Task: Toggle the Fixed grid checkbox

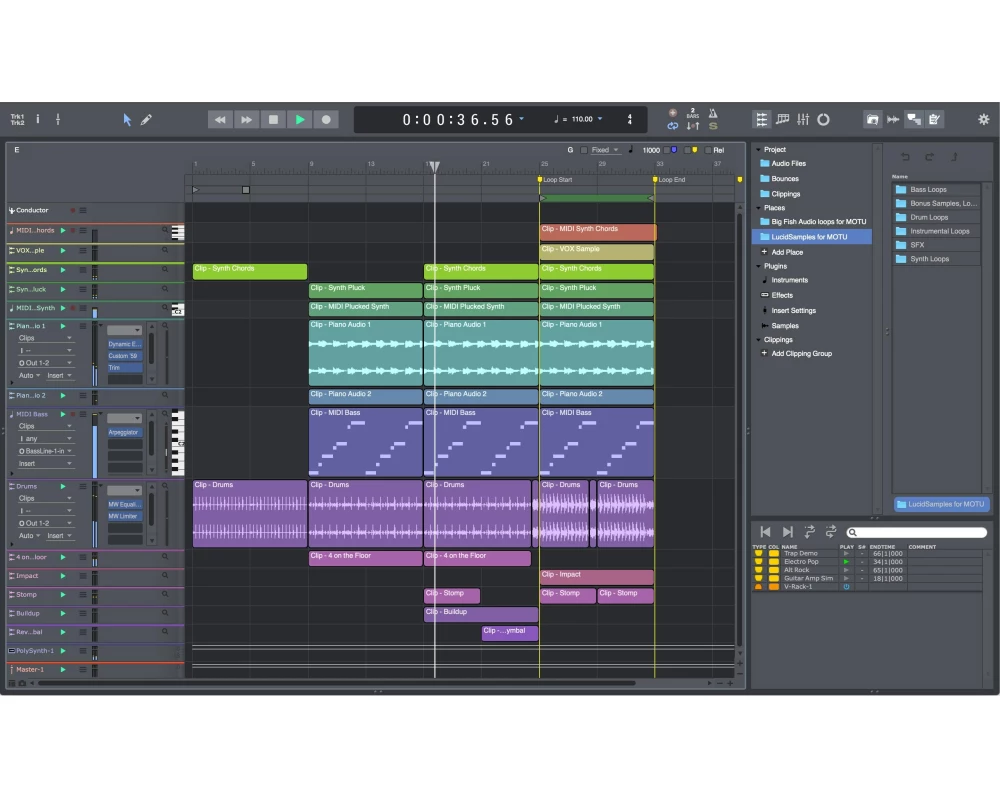Action: pos(584,150)
